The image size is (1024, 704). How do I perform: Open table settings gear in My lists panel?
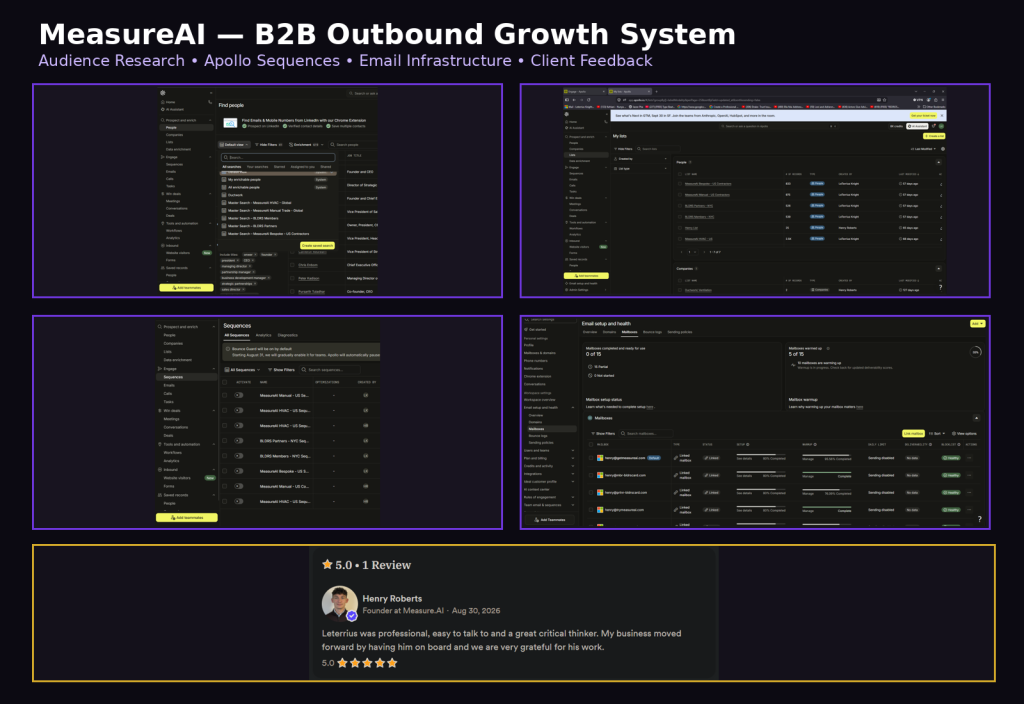(942, 149)
